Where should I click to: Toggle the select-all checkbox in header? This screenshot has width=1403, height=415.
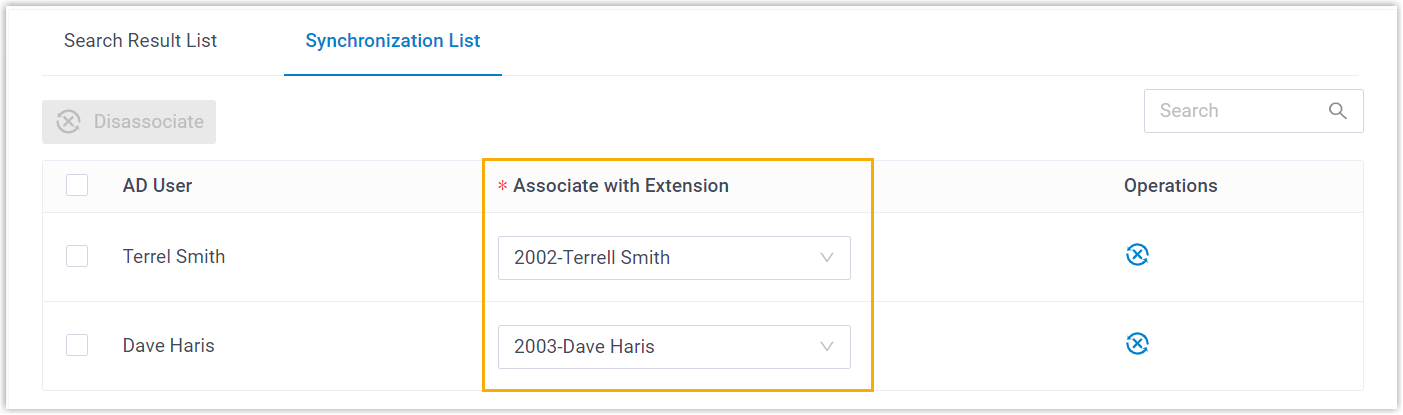77,185
